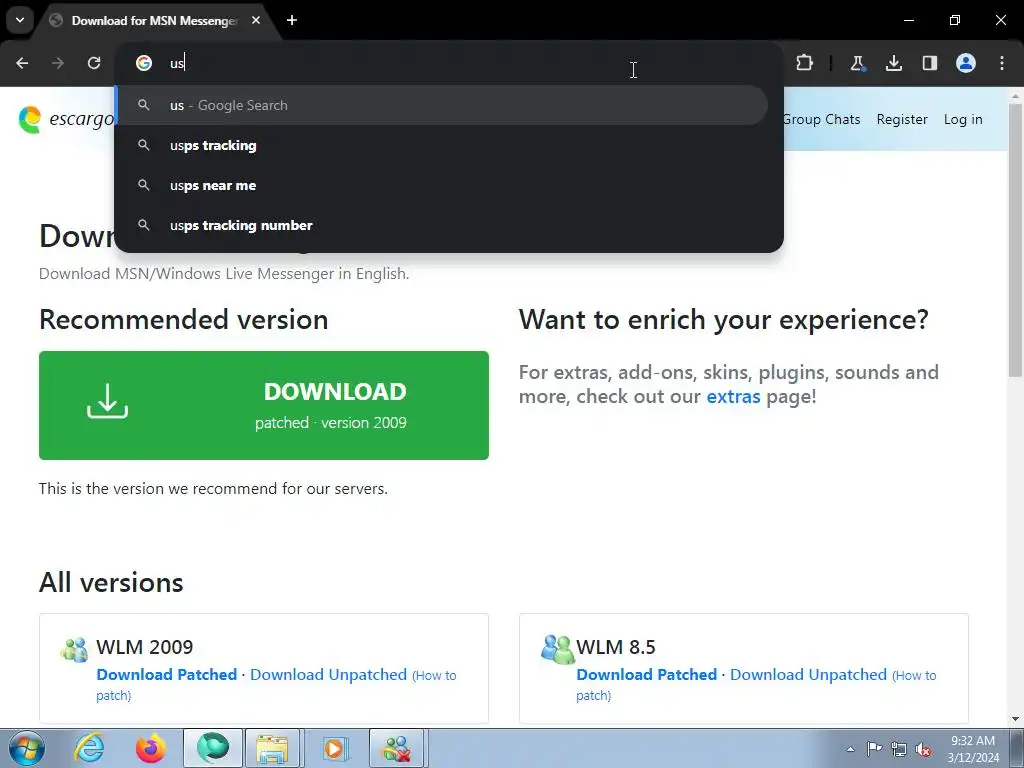
Task: Open the extras page link
Action: [x=733, y=396]
